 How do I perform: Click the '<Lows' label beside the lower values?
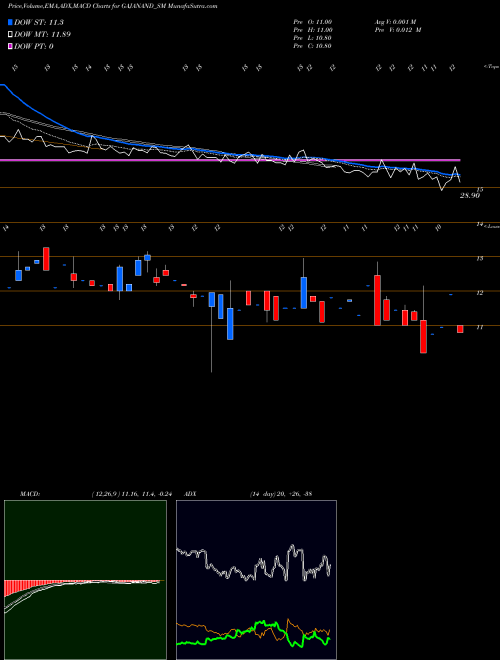point(492,226)
